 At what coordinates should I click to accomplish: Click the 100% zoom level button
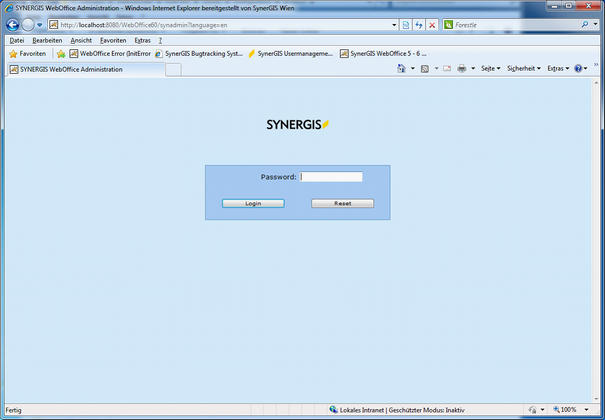coord(565,410)
